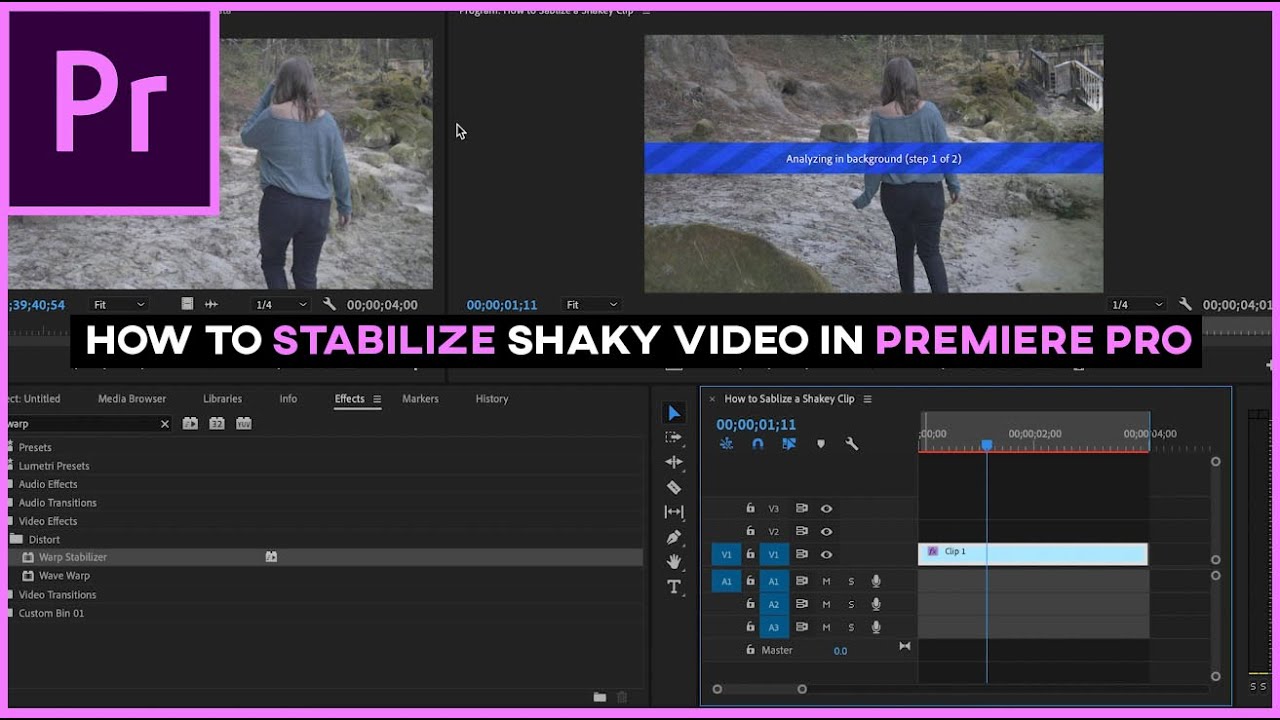Add a marker in timeline
Image resolution: width=1280 pixels, height=720 pixels.
click(821, 444)
